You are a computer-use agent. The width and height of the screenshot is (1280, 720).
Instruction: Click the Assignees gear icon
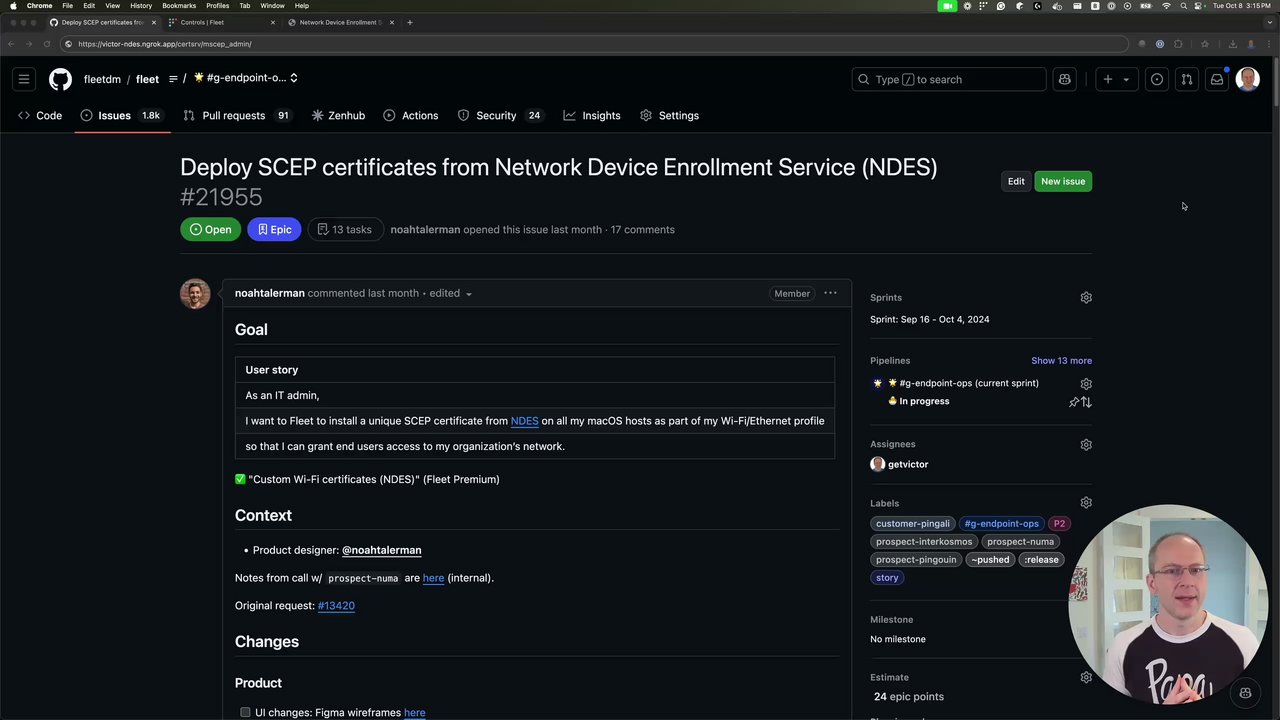[x=1086, y=444]
